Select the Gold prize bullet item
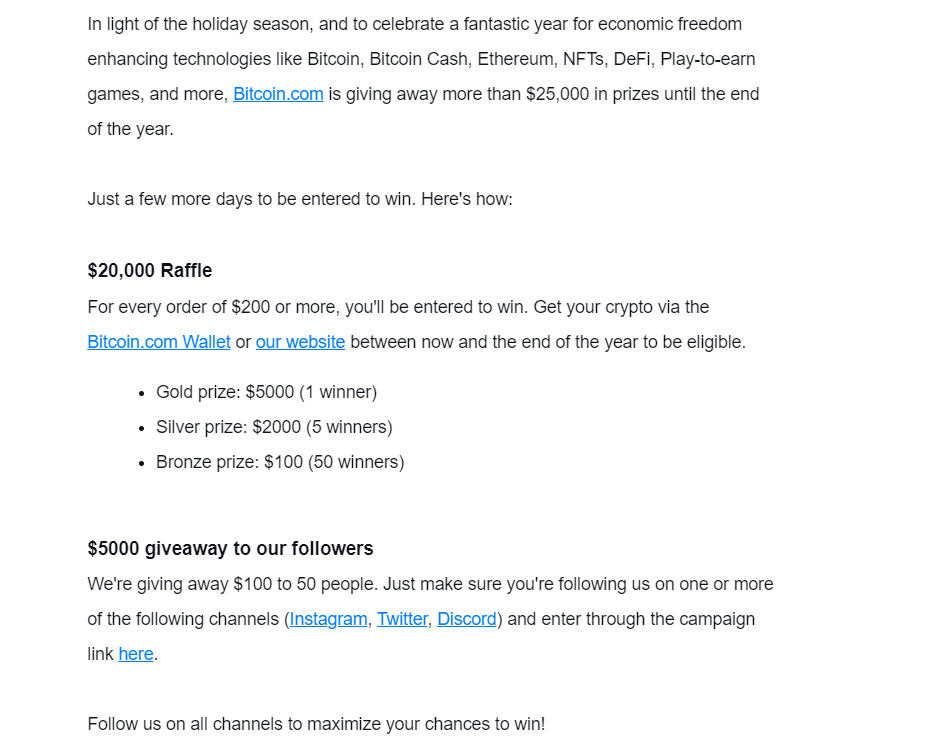 [x=267, y=392]
